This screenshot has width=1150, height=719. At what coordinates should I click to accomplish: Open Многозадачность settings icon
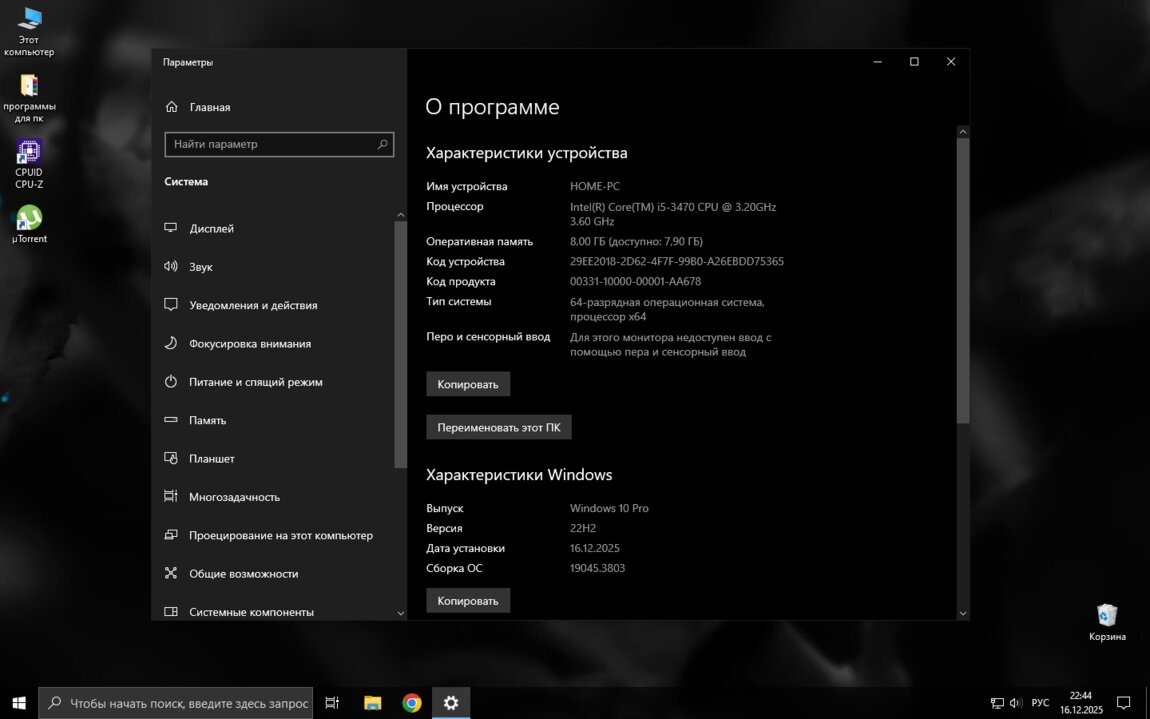click(171, 497)
